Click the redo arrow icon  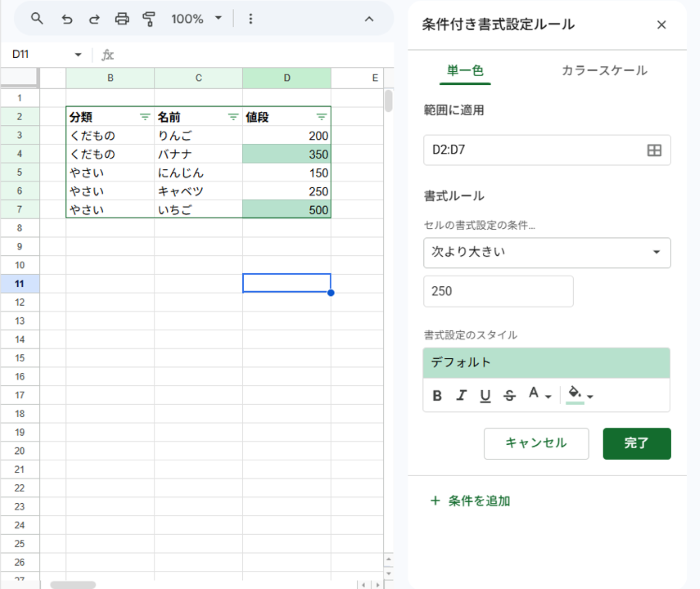(94, 19)
